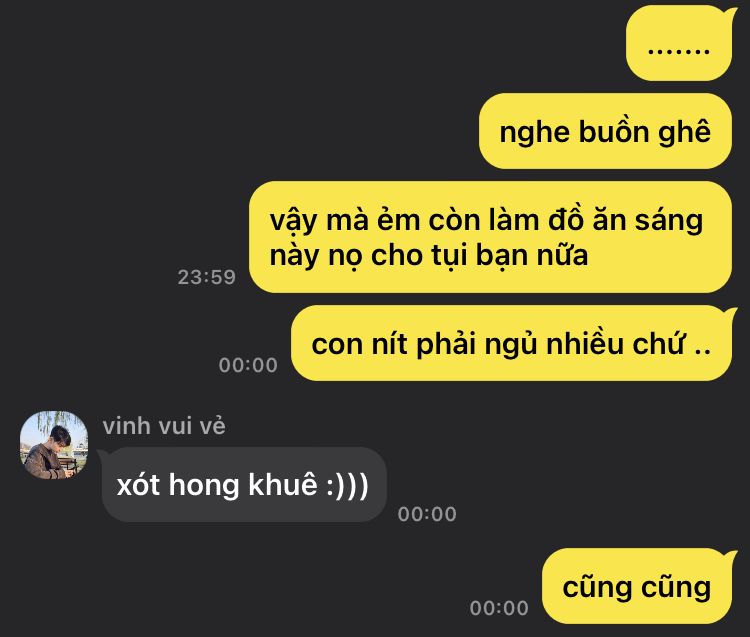Tap the 'con nít phải ngủ nhiều chứ' bubble
The image size is (750, 637).
pyautogui.click(x=512, y=343)
